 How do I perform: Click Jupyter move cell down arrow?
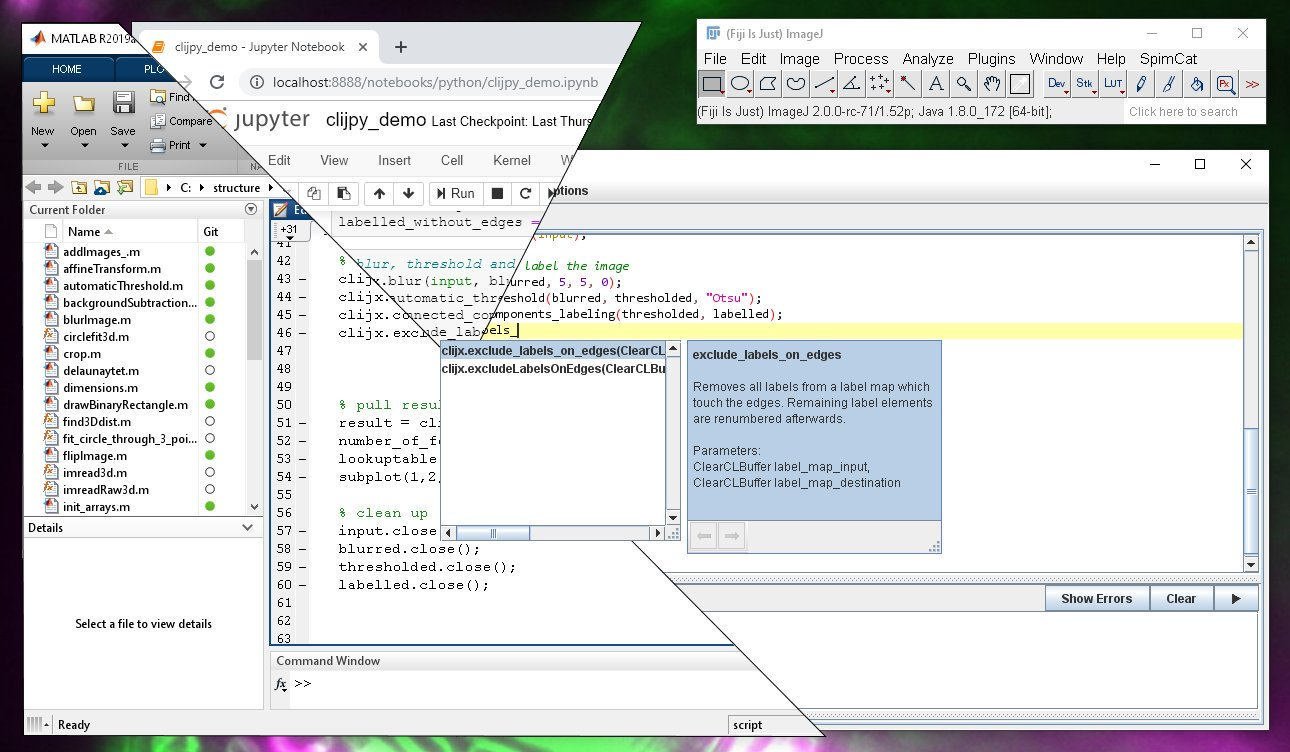click(x=407, y=193)
